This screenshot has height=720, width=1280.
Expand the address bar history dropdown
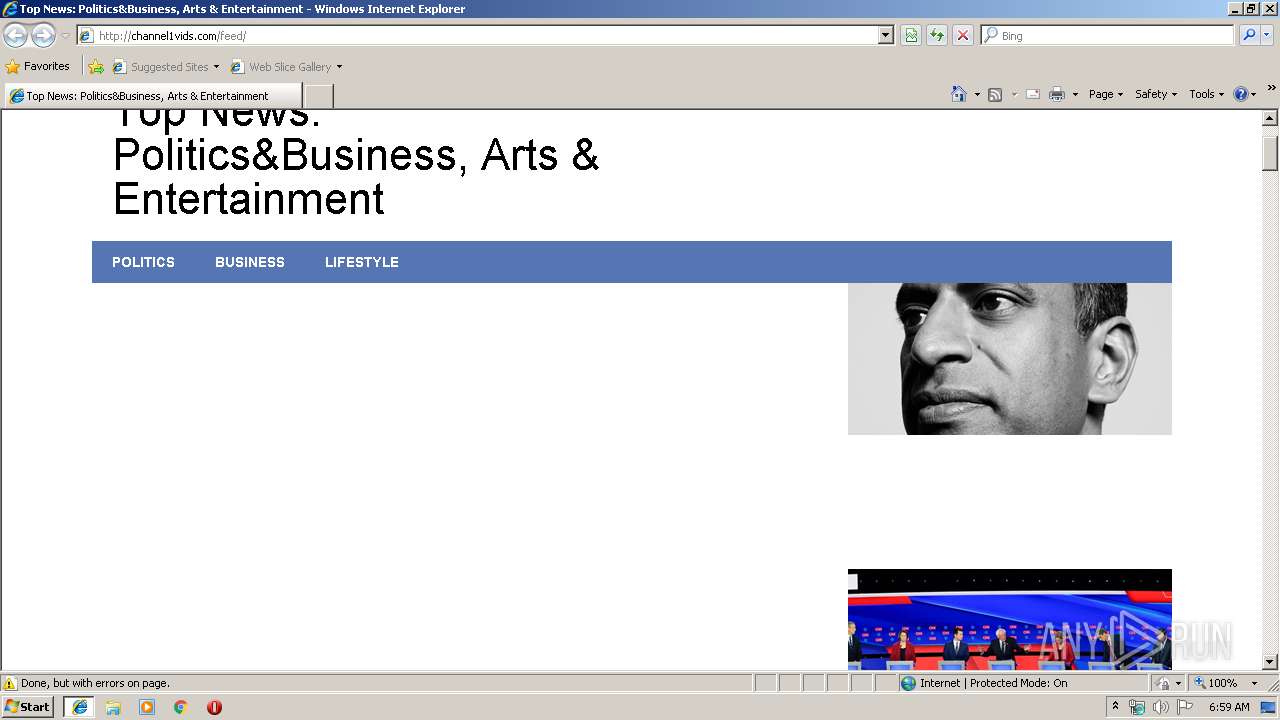pos(886,36)
